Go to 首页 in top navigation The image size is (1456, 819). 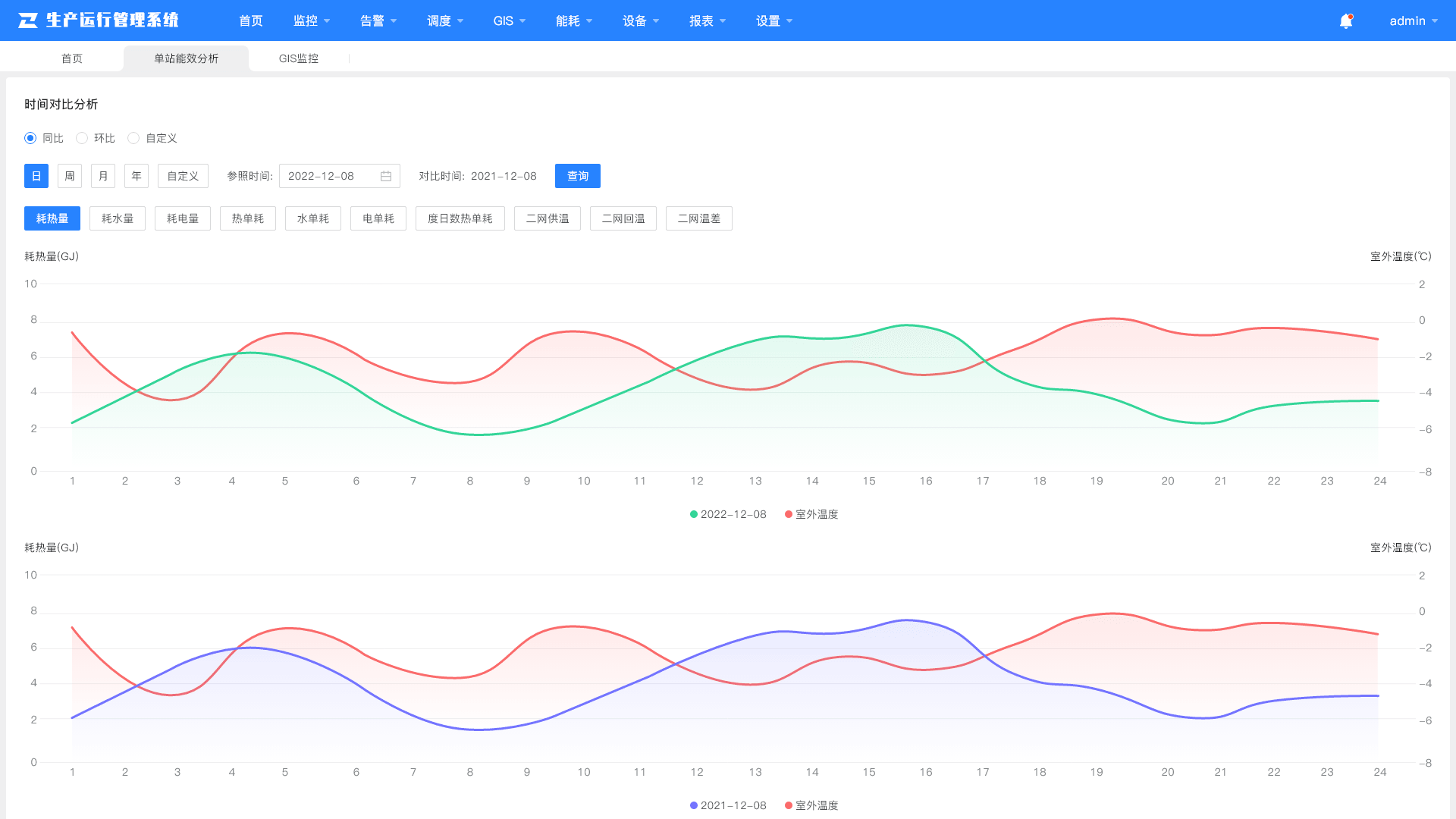(251, 20)
